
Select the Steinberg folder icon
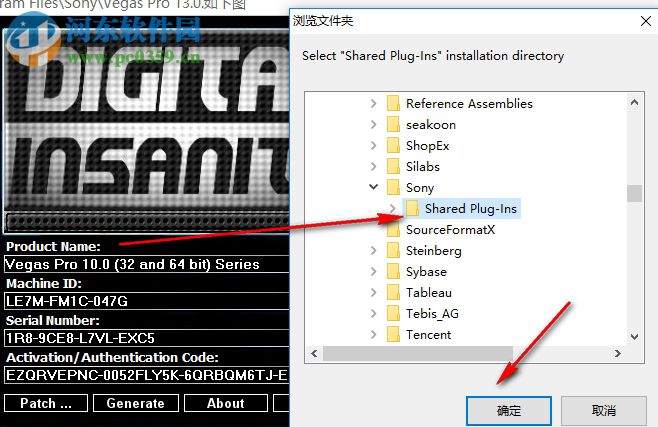click(x=393, y=250)
